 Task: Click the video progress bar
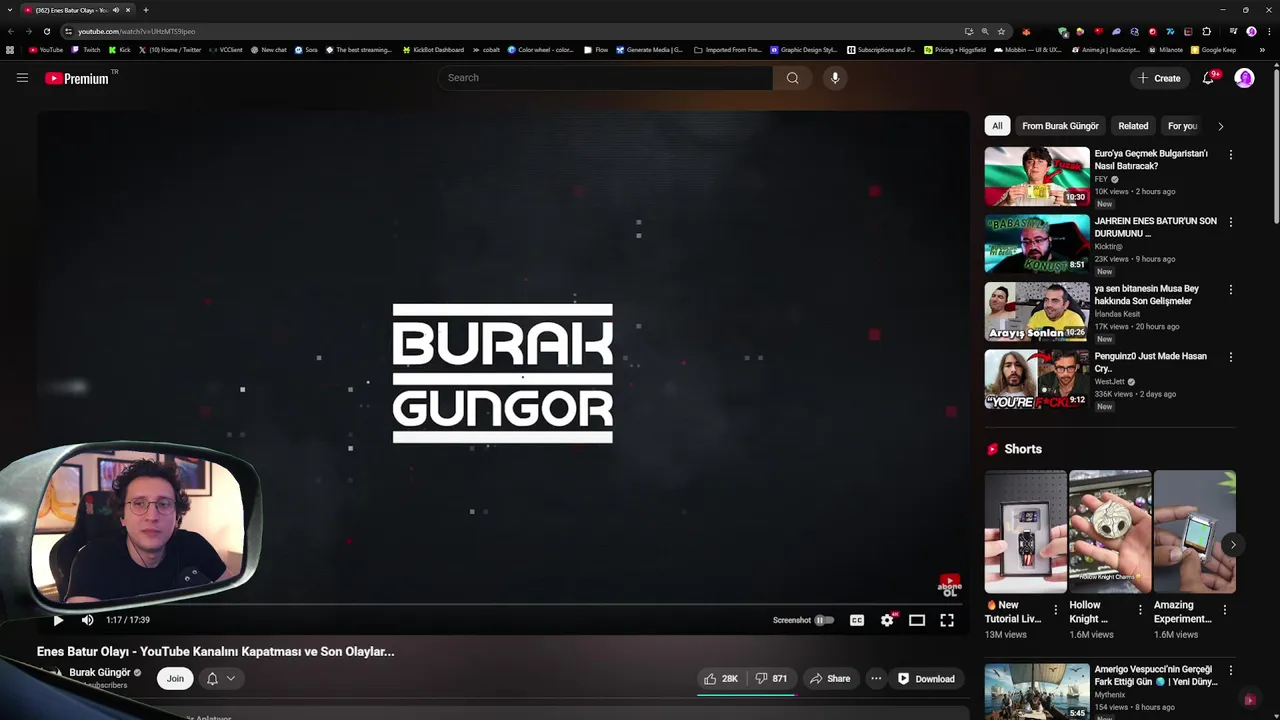[x=503, y=604]
